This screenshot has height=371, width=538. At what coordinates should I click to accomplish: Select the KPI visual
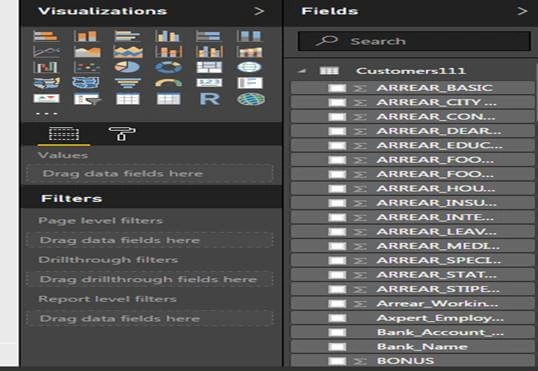click(46, 99)
